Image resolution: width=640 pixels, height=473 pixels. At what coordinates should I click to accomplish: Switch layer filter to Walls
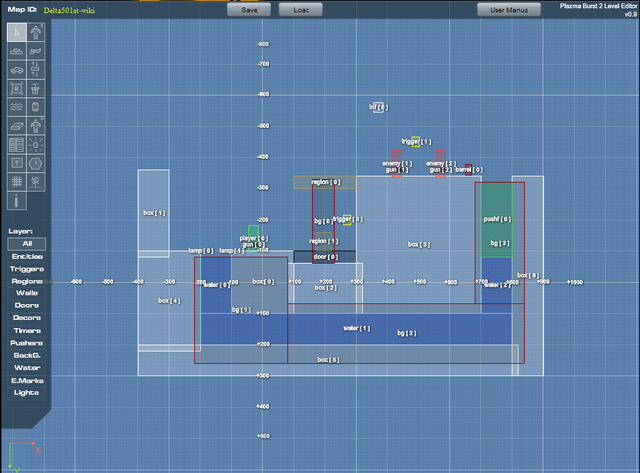click(x=27, y=293)
